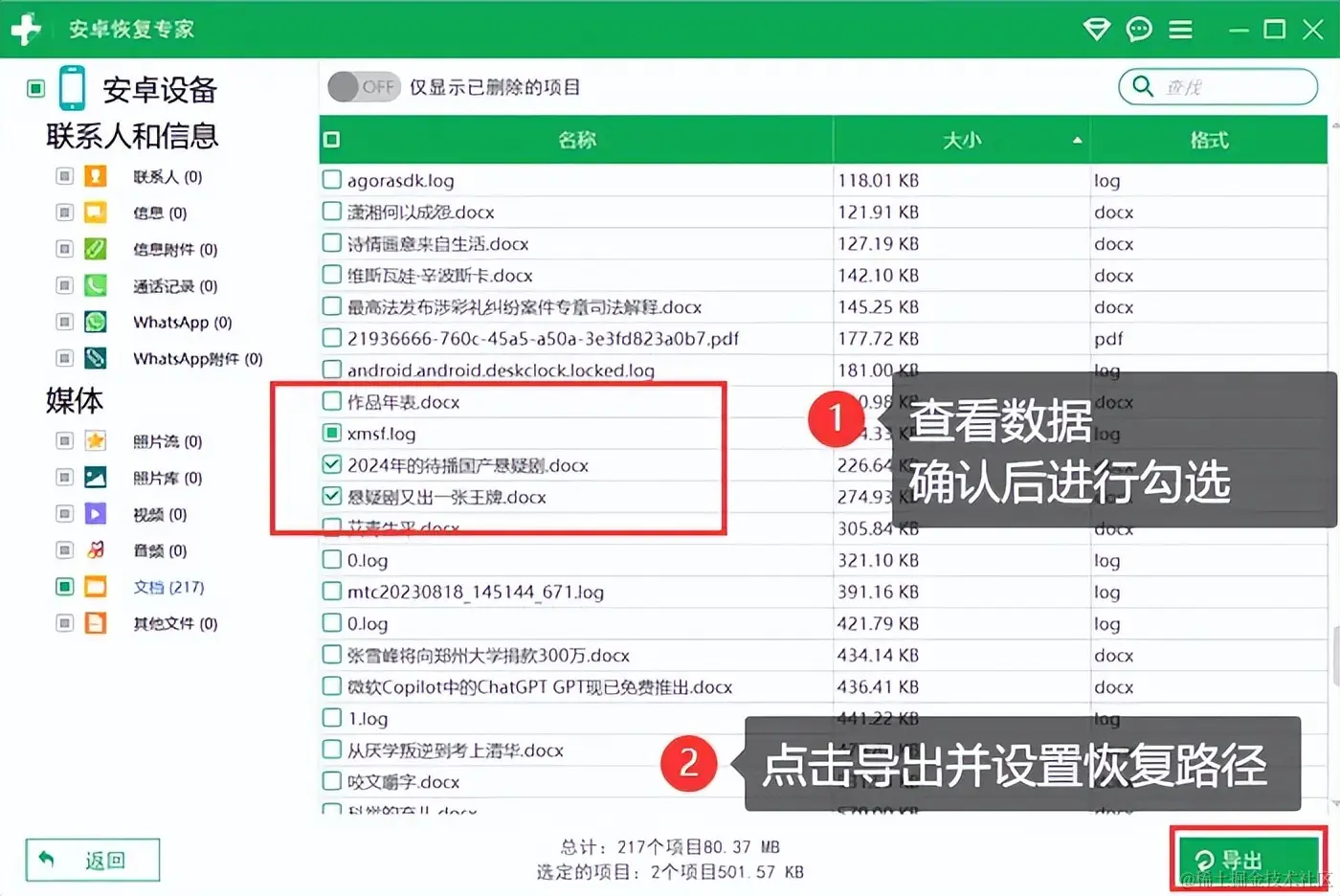This screenshot has height=896, width=1340.
Task: Click the 照片流 star icon
Action: pyautogui.click(x=96, y=440)
